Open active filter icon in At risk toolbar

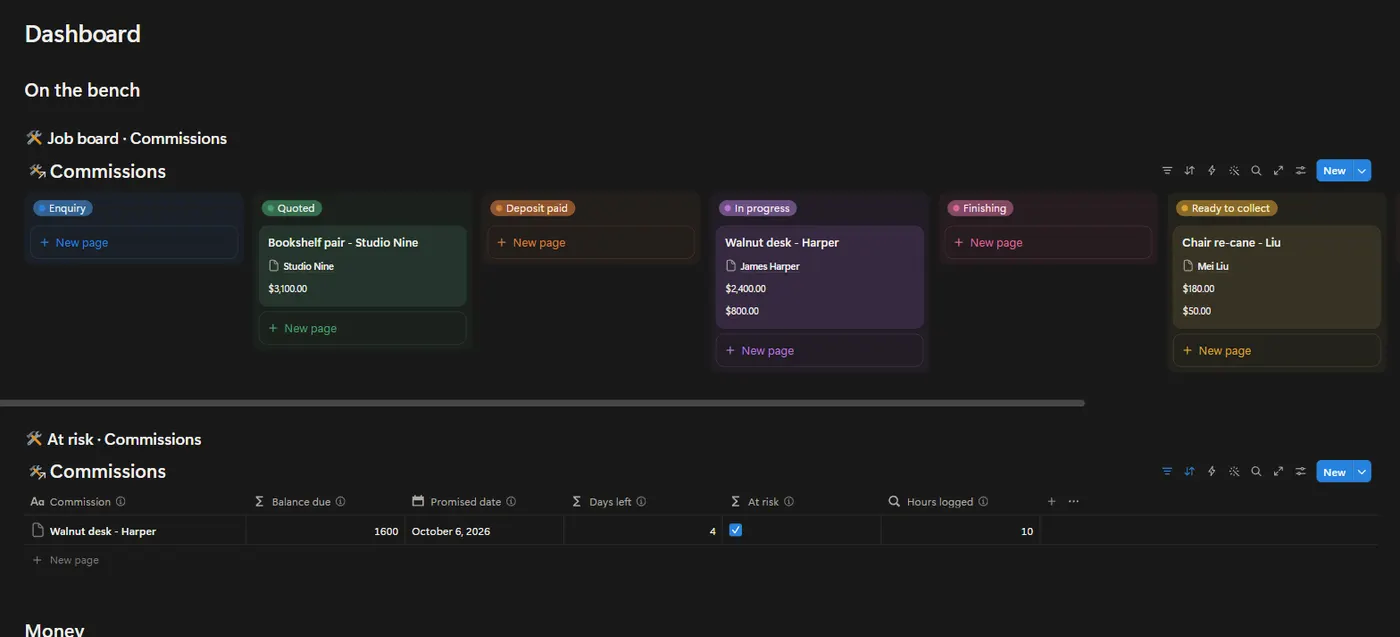[1167, 472]
